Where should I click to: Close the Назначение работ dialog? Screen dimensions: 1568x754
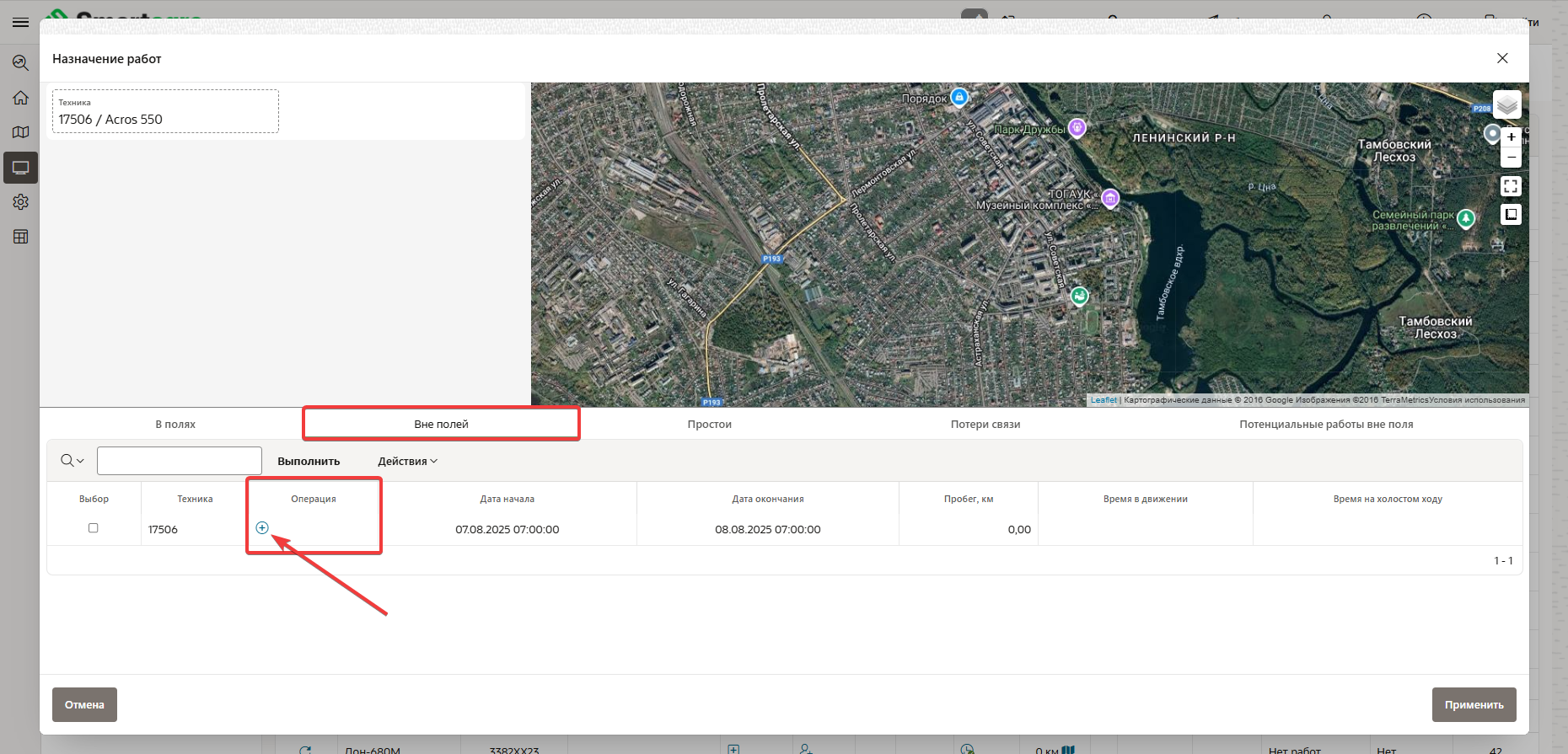click(x=1501, y=58)
